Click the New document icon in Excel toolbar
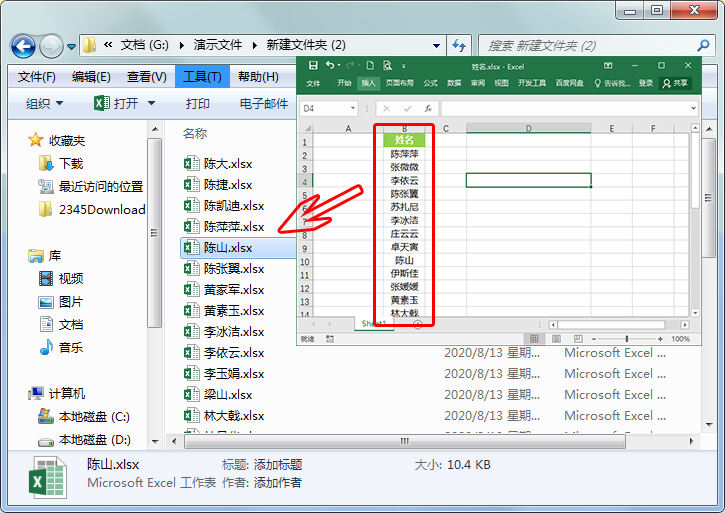The height and width of the screenshot is (513, 725). pyautogui.click(x=370, y=66)
